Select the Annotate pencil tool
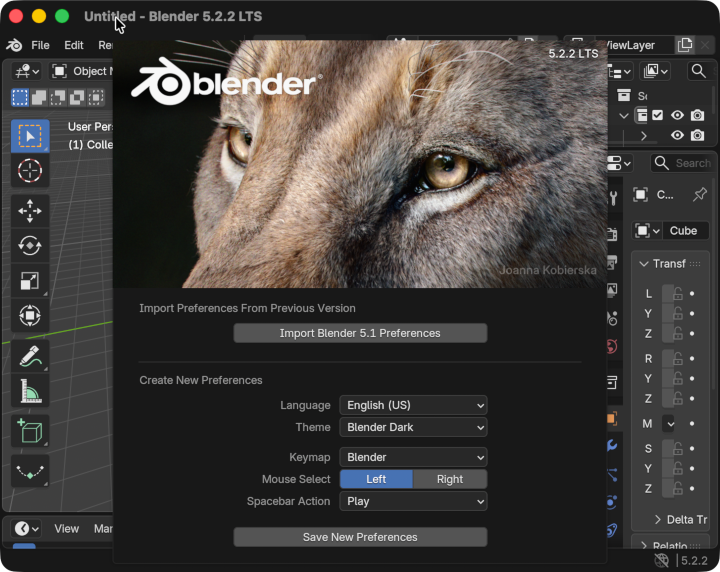This screenshot has width=720, height=572. tap(30, 356)
